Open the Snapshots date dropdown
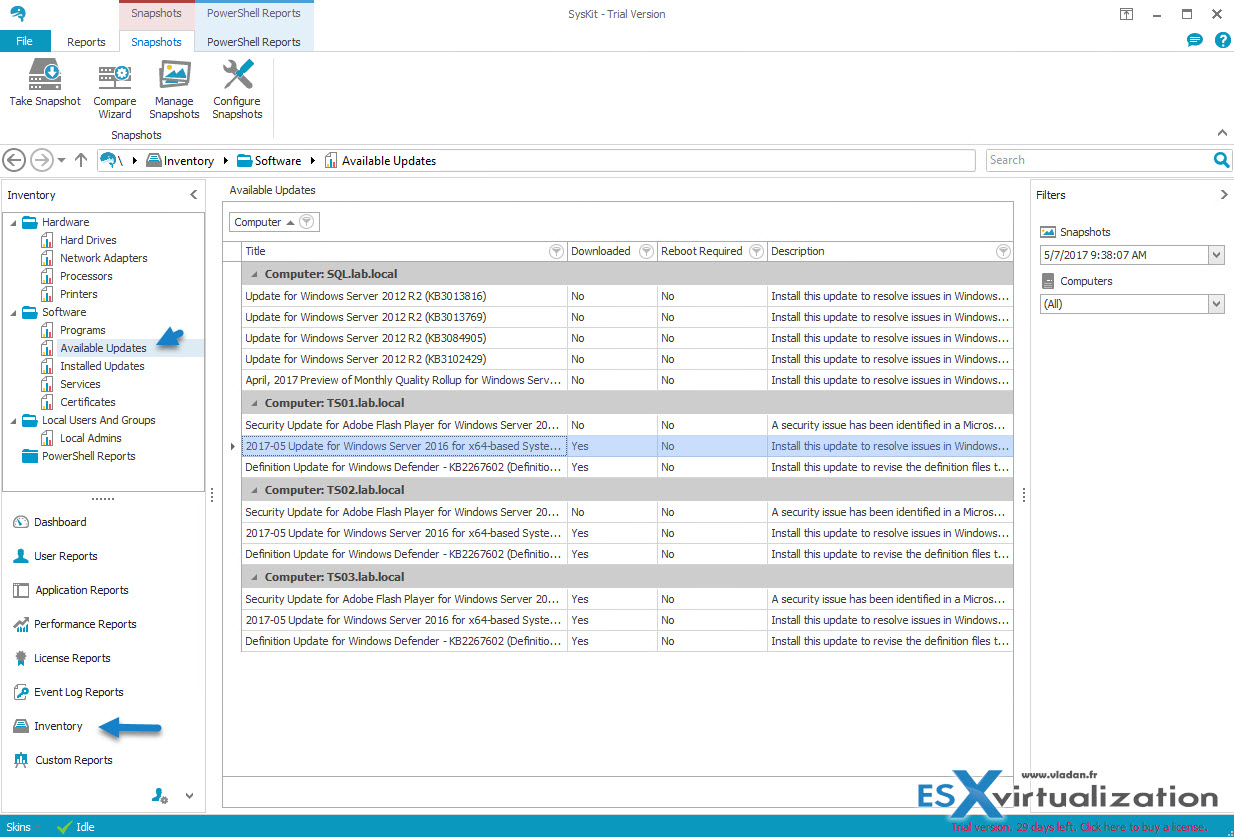Image resolution: width=1234 pixels, height=837 pixels. (1216, 255)
